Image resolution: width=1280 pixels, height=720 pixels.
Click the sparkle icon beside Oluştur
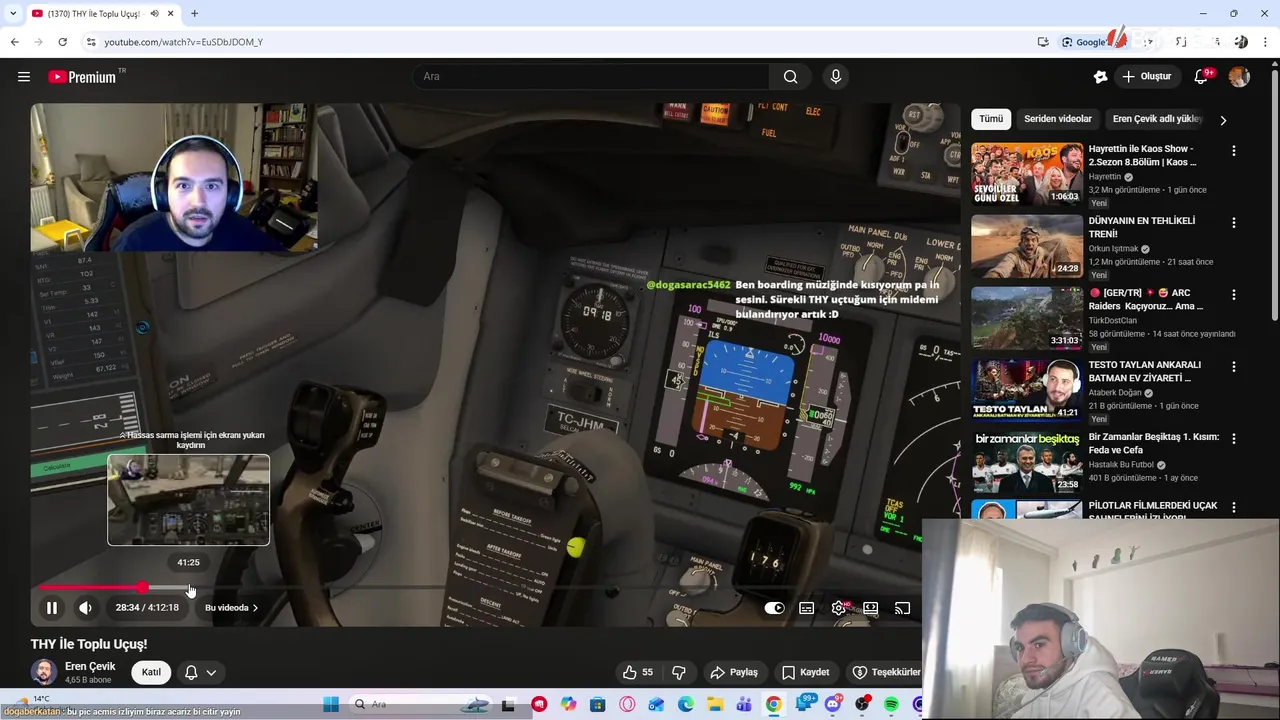(x=1100, y=77)
